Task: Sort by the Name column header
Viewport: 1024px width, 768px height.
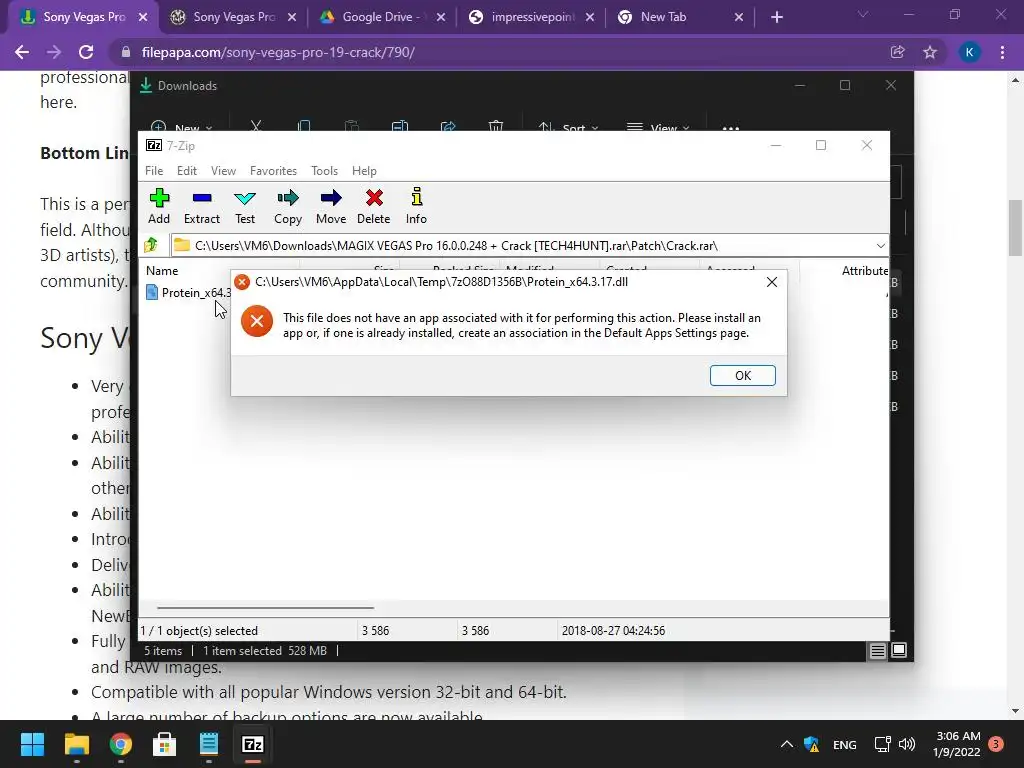Action: 162,270
